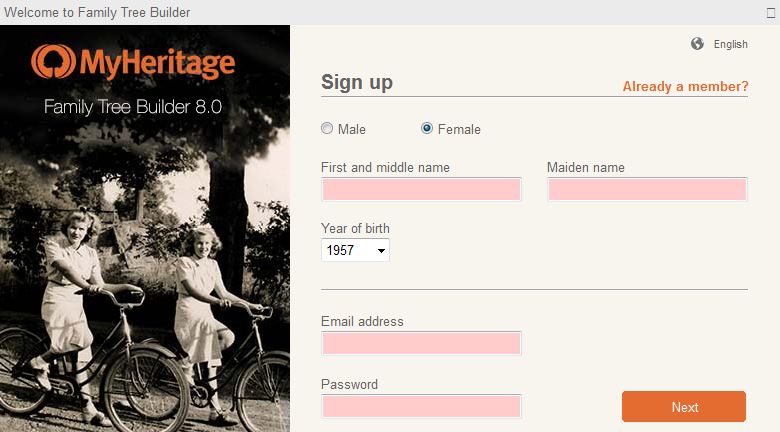Viewport: 780px width, 432px height.
Task: Focus the Email address input box
Action: (x=421, y=343)
